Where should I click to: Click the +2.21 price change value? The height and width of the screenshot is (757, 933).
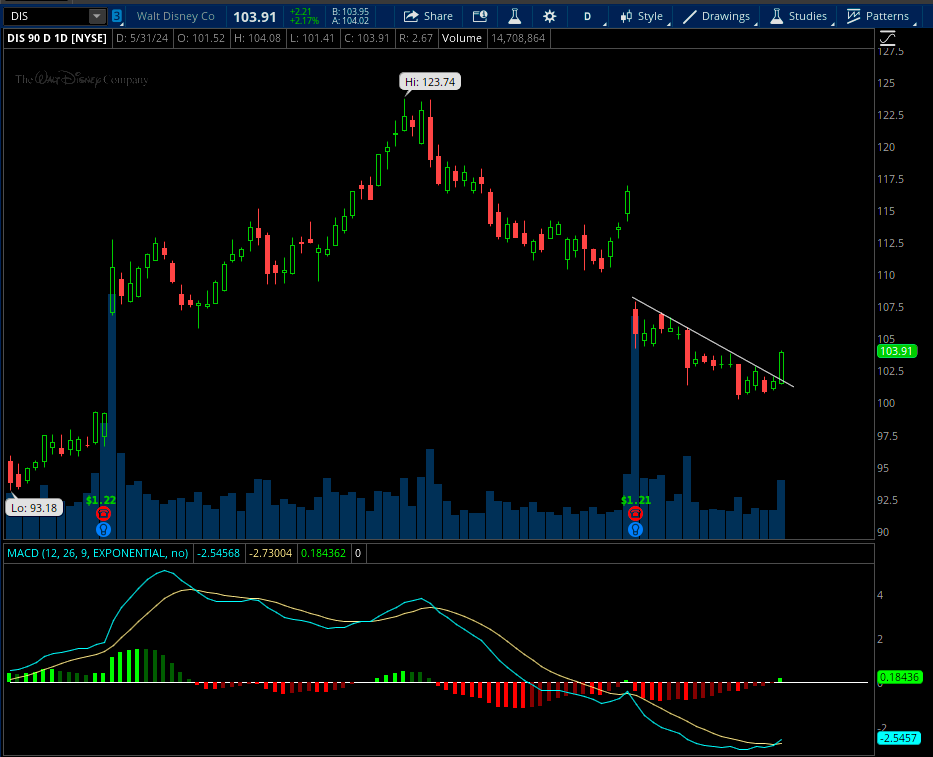coord(301,12)
